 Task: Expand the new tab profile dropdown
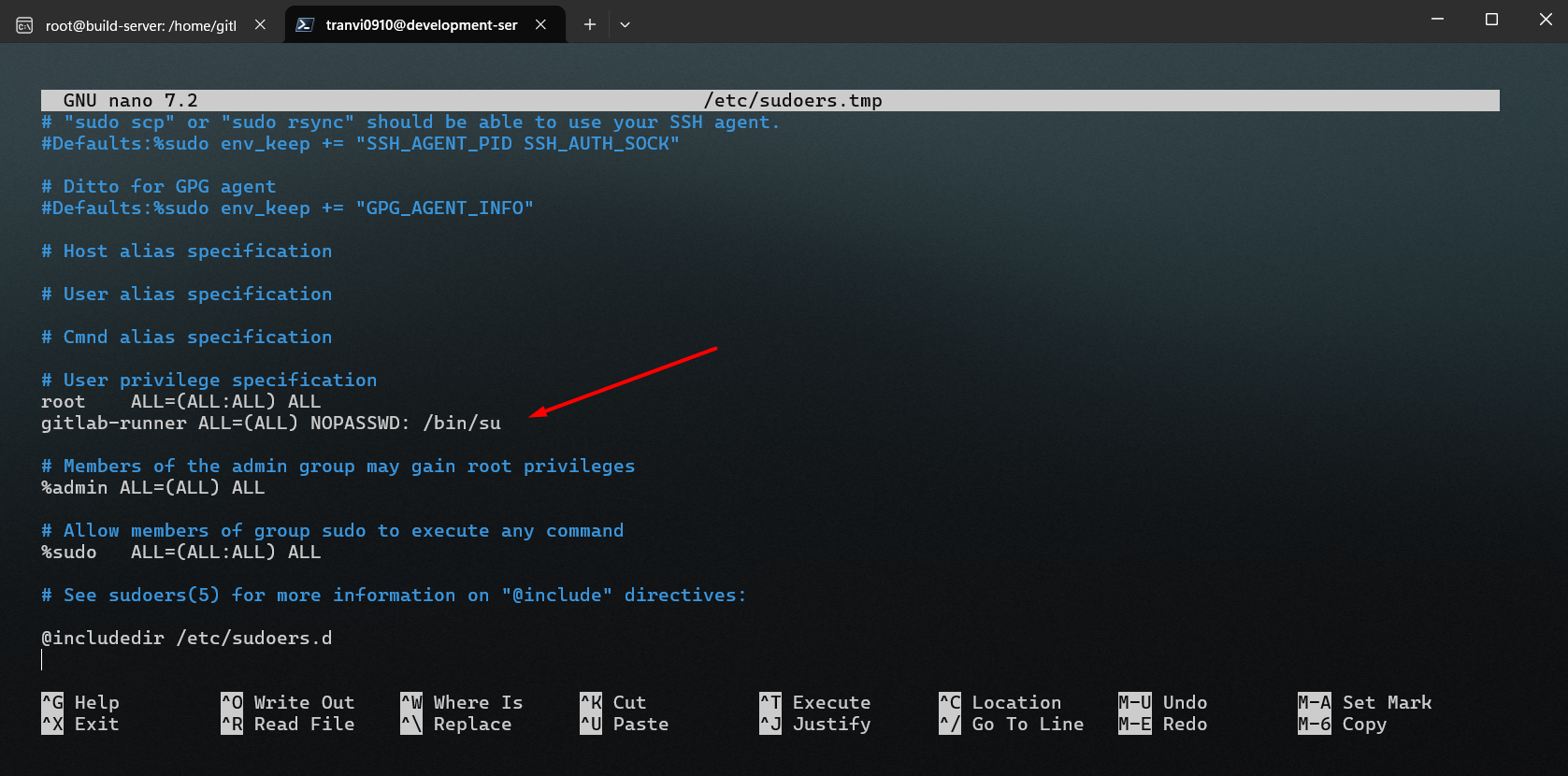tap(625, 25)
